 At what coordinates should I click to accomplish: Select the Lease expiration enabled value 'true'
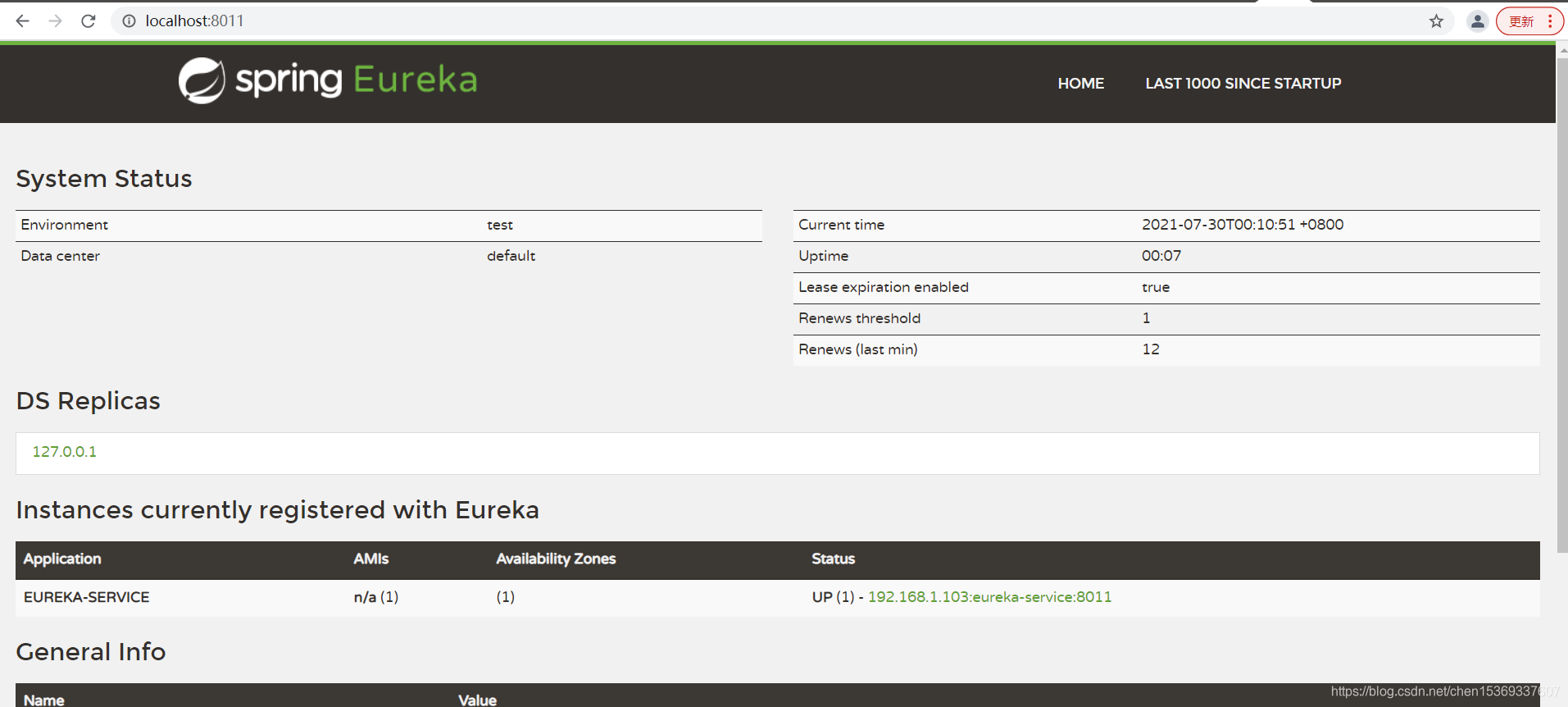click(x=1155, y=287)
